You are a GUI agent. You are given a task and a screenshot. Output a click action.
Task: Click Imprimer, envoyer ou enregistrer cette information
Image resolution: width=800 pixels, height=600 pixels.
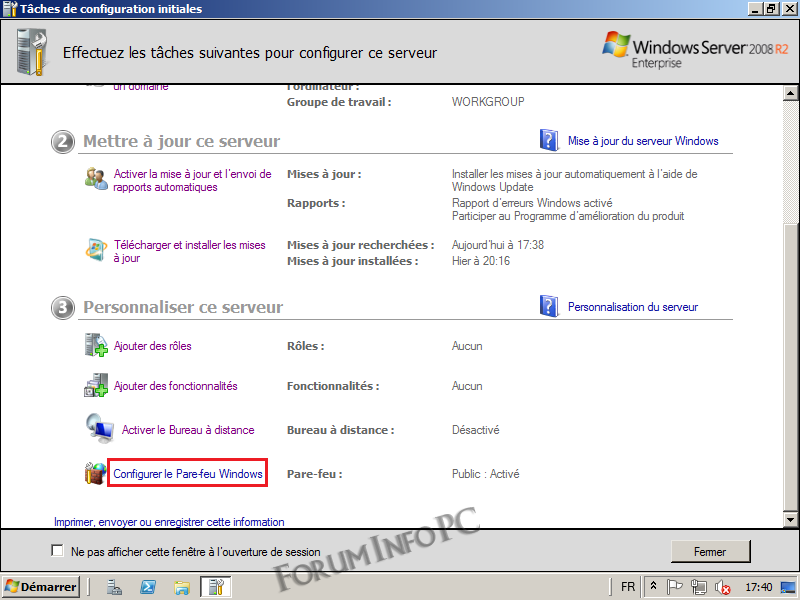coord(169,522)
